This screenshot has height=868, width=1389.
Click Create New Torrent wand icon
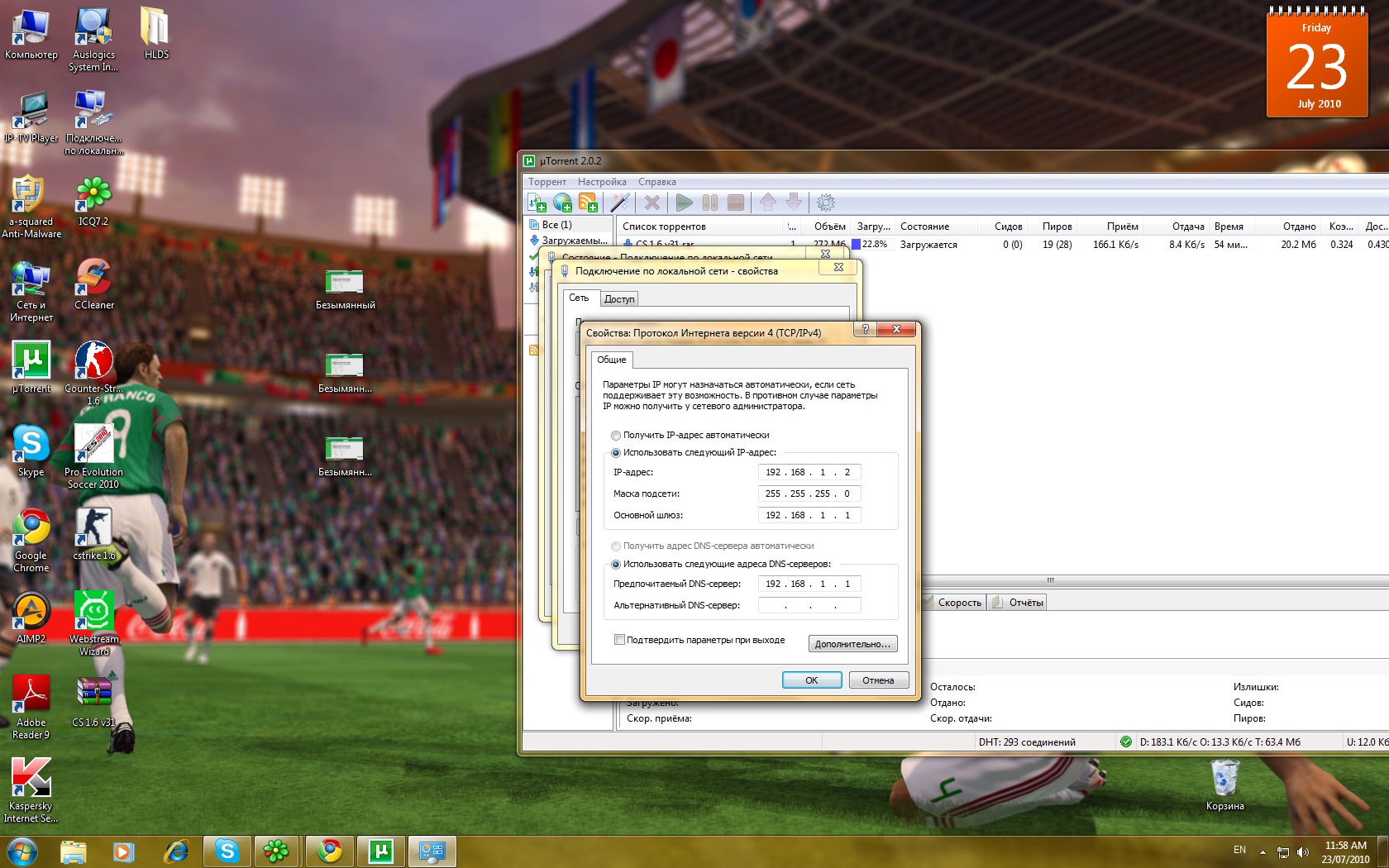(x=620, y=203)
